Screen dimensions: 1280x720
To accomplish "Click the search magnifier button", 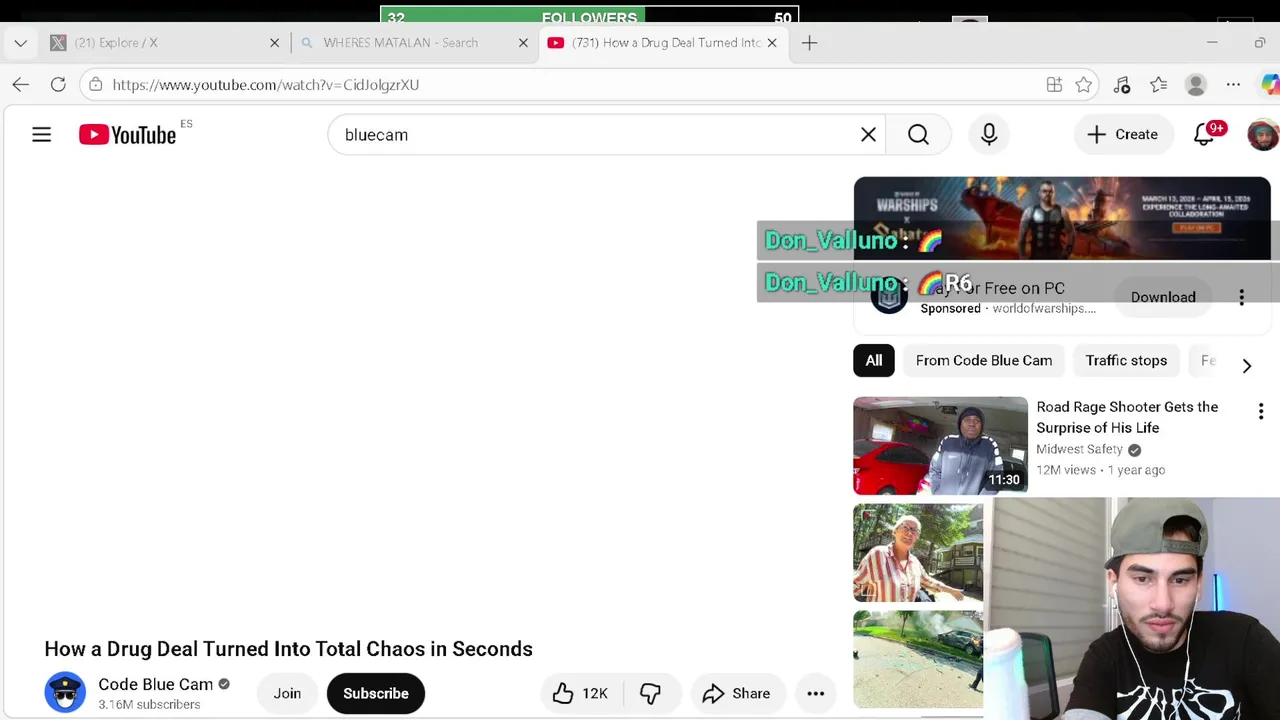I will click(x=918, y=134).
